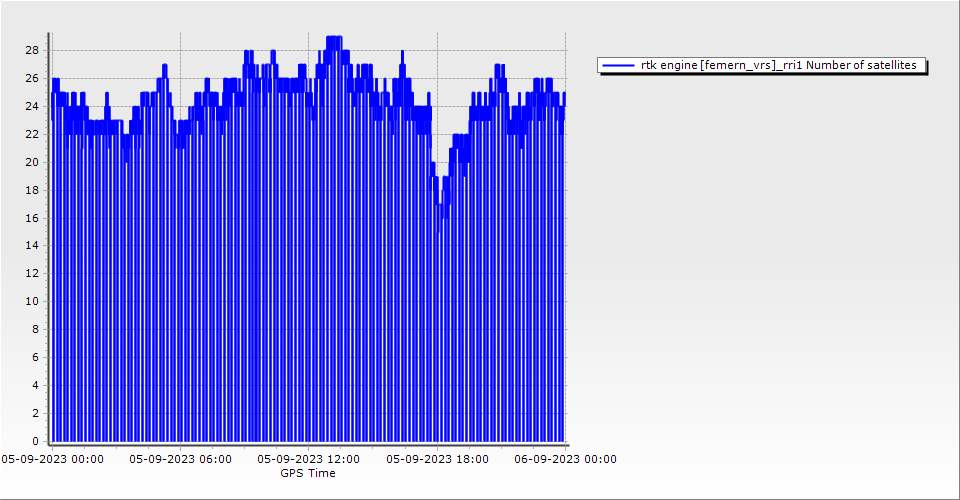Click the blue line swatch in the legend

[x=619, y=65]
